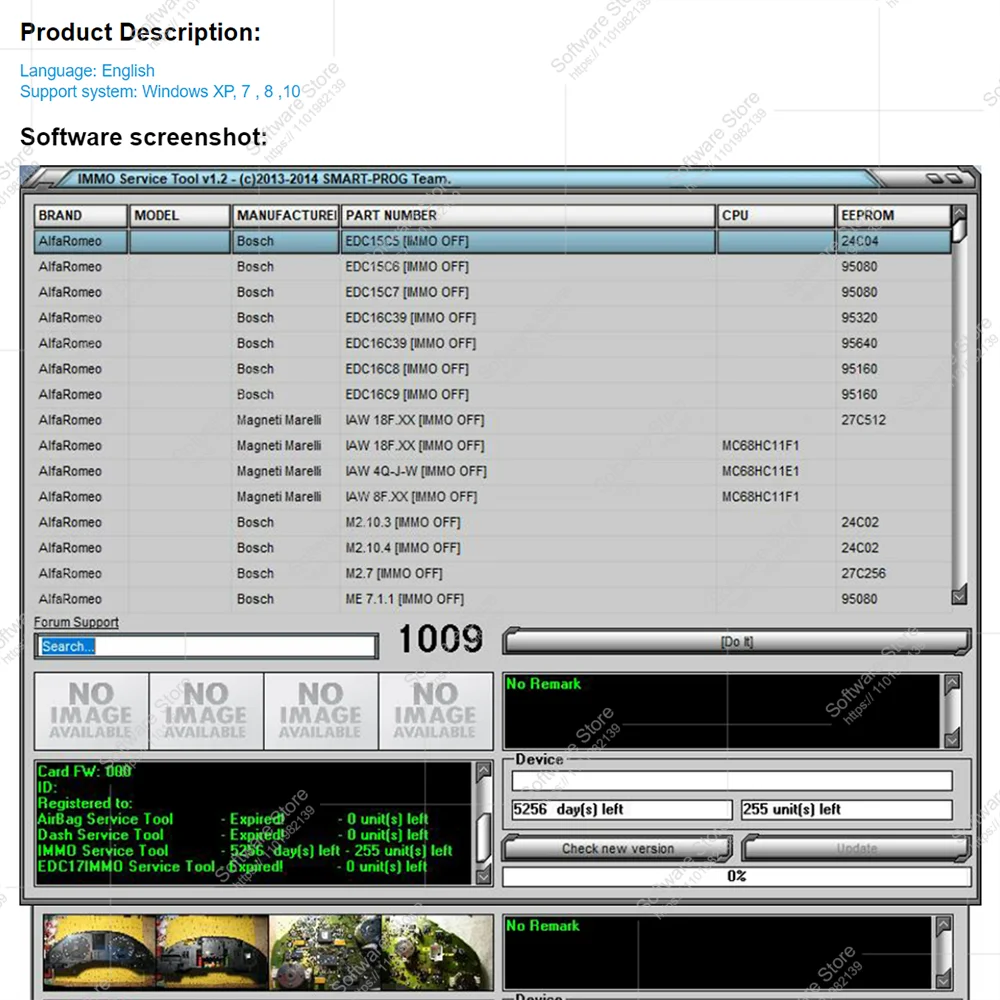Viewport: 1000px width, 1000px height.
Task: Select the M2.10.3 [IMMO OFF] row
Action: [492, 522]
